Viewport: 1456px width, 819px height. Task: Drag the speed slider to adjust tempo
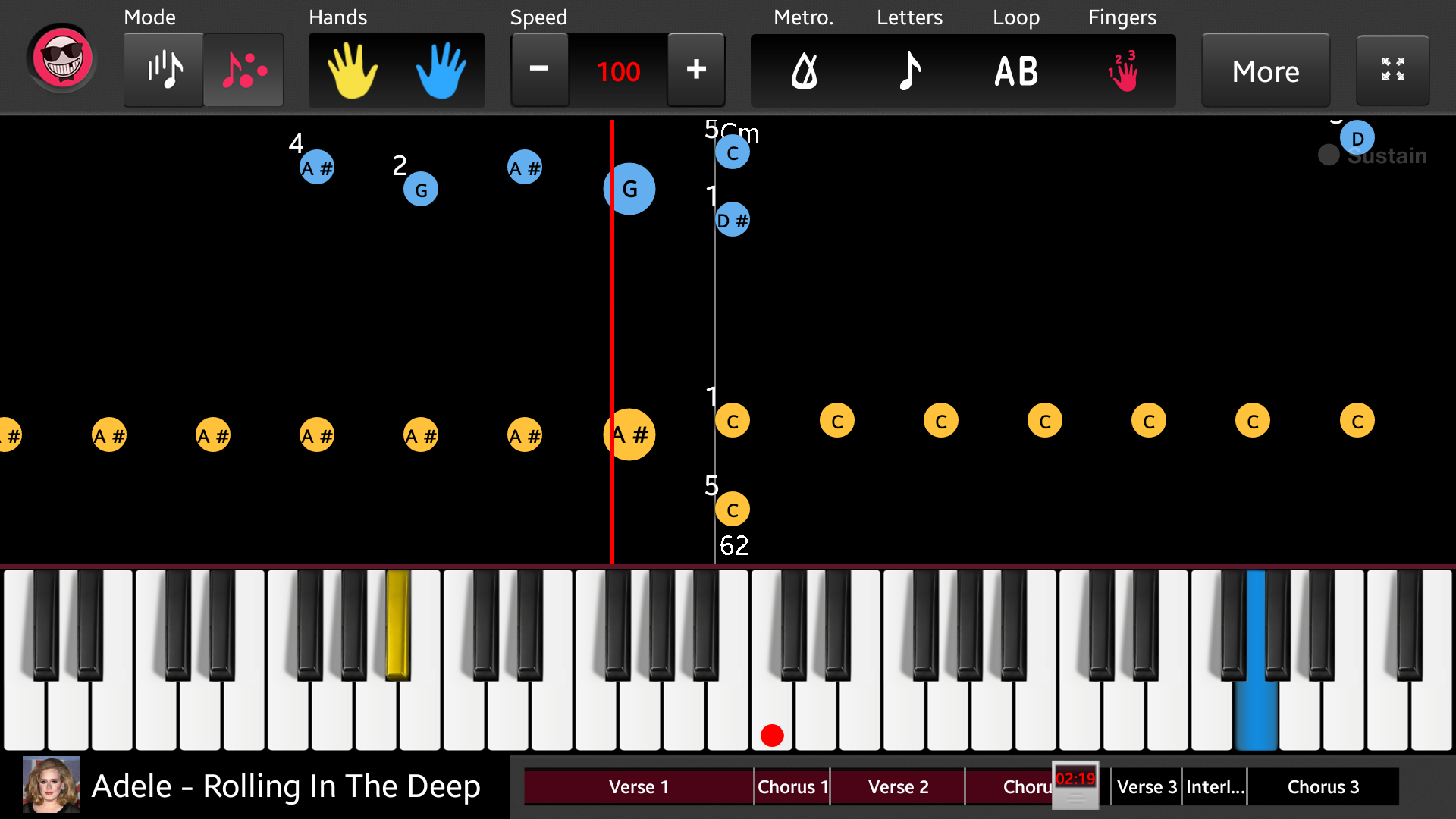617,70
